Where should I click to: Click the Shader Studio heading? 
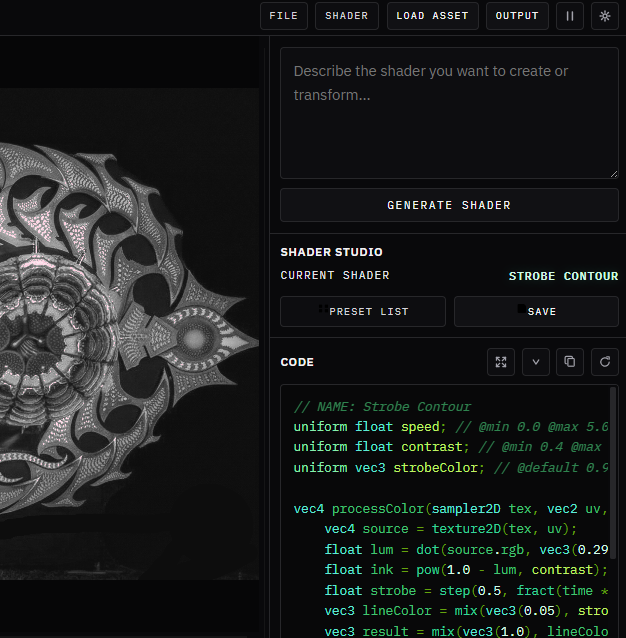coord(332,252)
